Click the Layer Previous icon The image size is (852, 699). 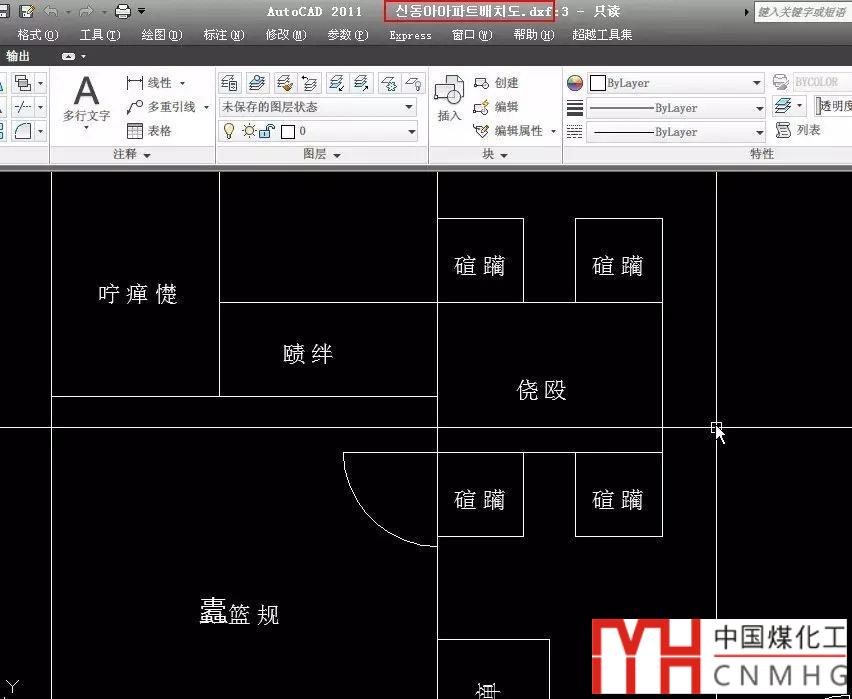(310, 83)
